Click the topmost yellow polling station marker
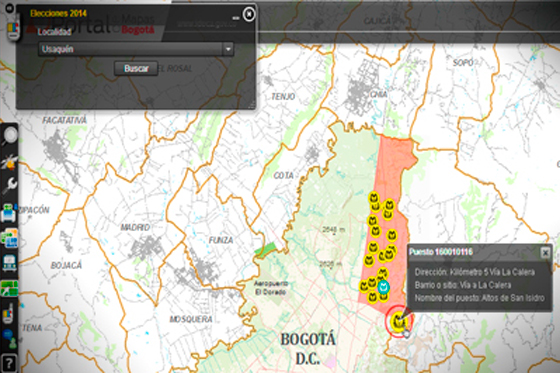The width and height of the screenshot is (560, 373). coord(374,197)
